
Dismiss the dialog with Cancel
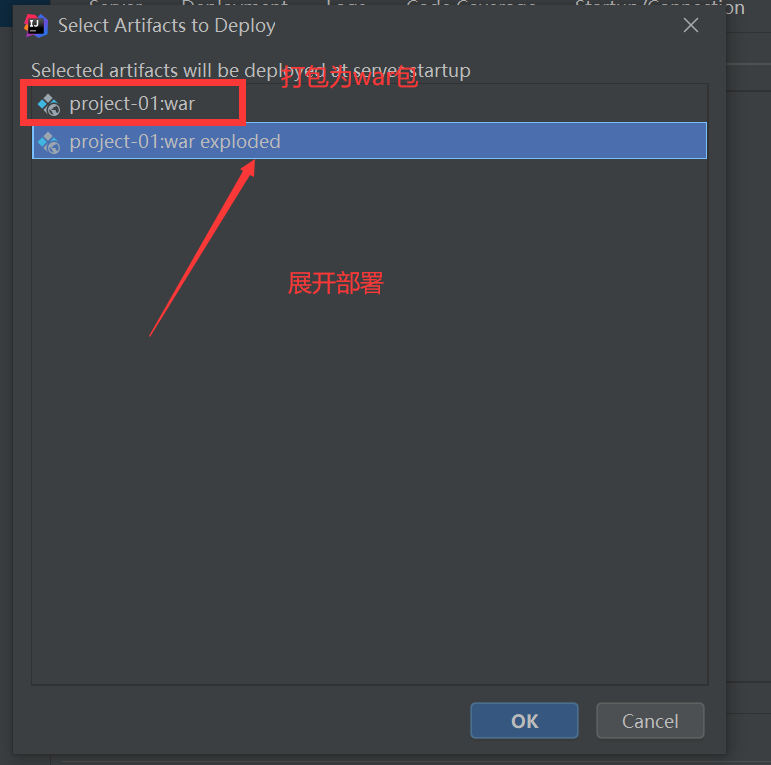[x=650, y=721]
